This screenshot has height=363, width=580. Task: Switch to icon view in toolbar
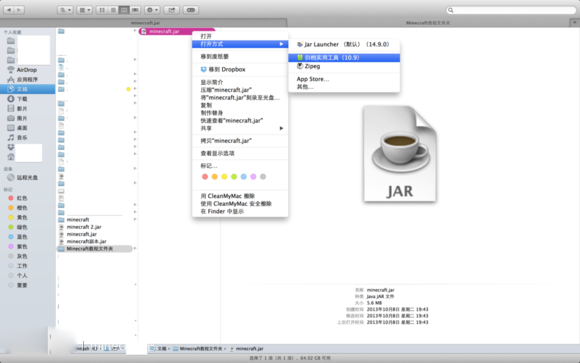(x=102, y=10)
